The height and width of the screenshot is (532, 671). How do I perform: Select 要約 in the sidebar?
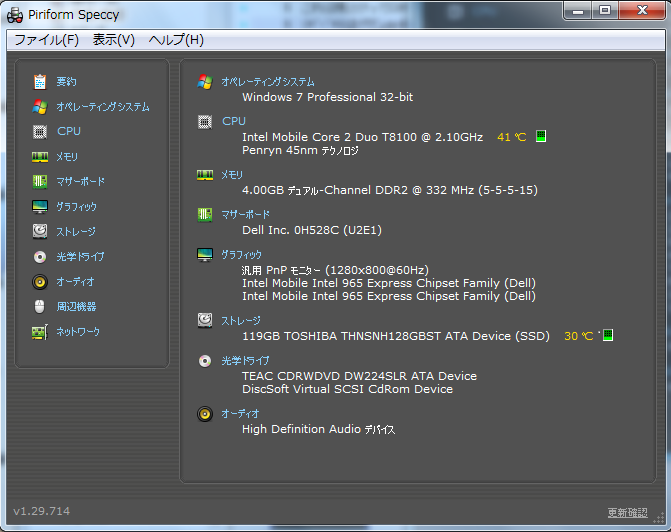[x=66, y=82]
